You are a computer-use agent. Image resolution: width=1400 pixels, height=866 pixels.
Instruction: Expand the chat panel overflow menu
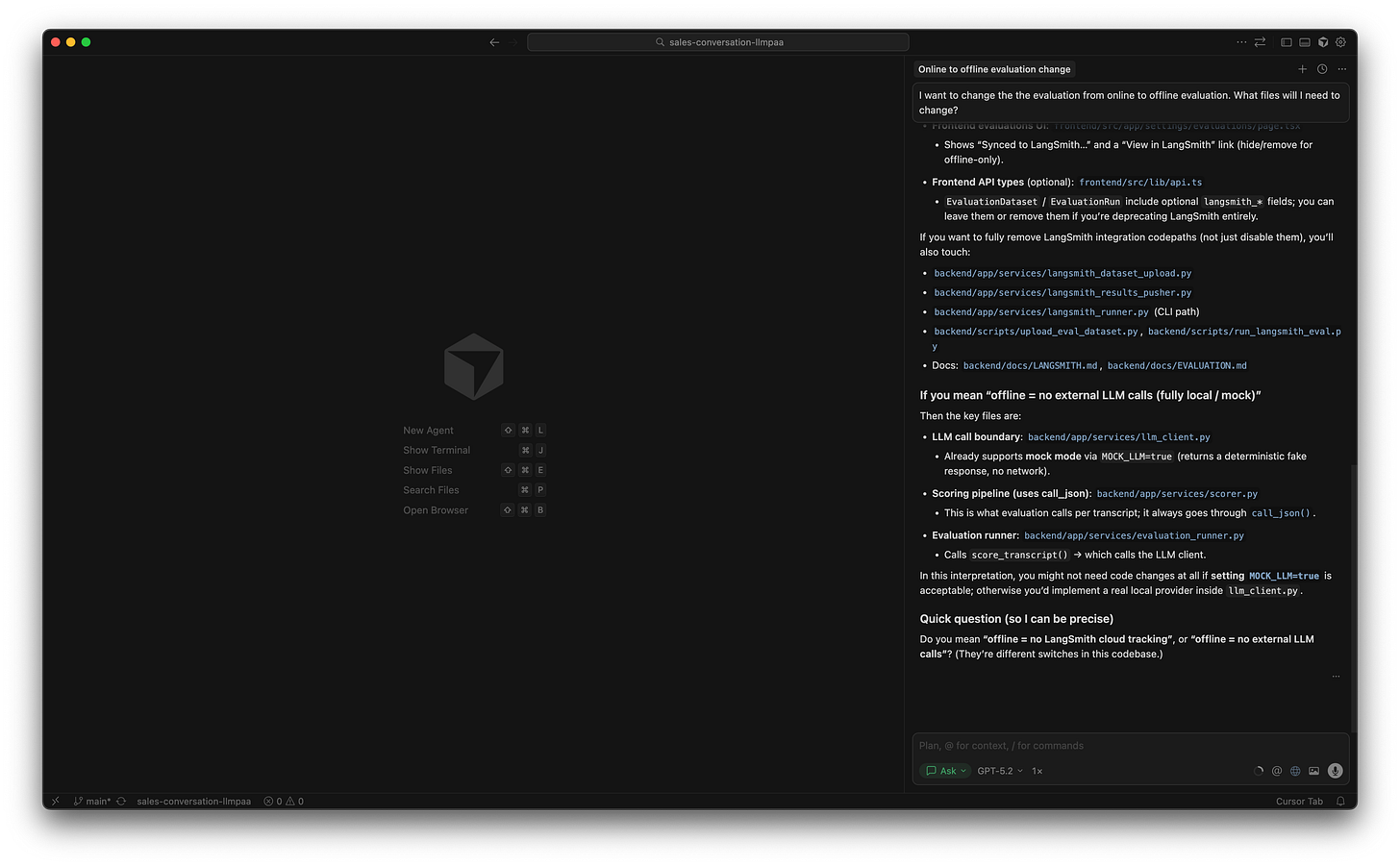click(x=1342, y=68)
